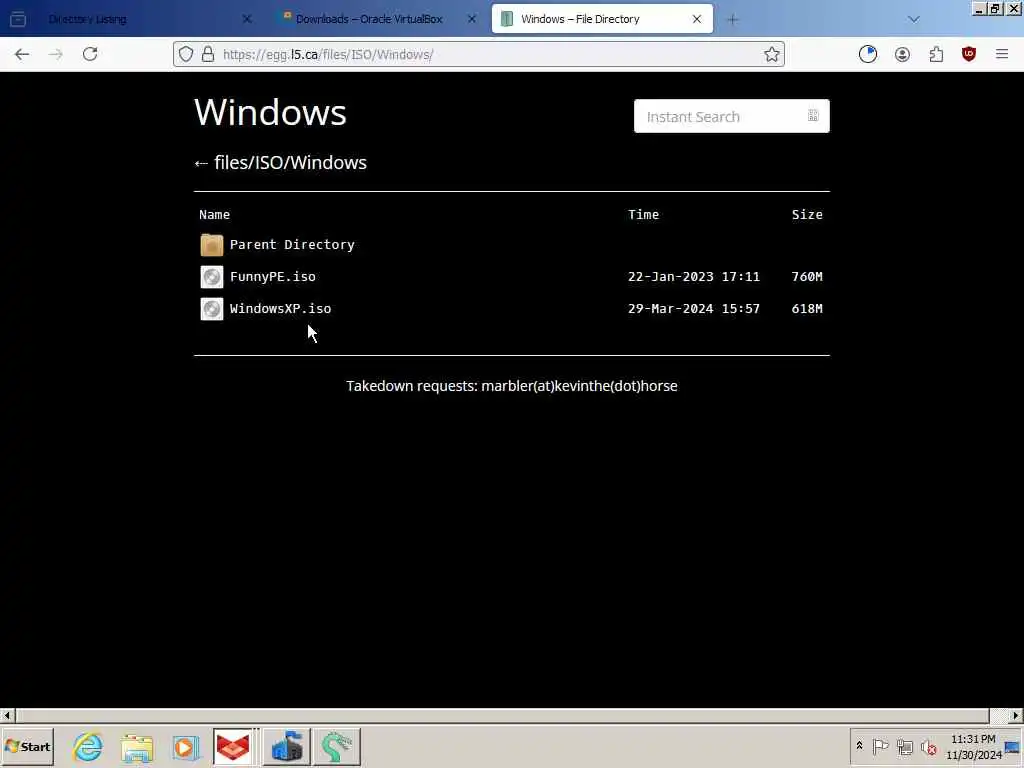Screen dimensions: 1024x768
Task: Open the uBlock Origin shield icon
Action: 969,54
